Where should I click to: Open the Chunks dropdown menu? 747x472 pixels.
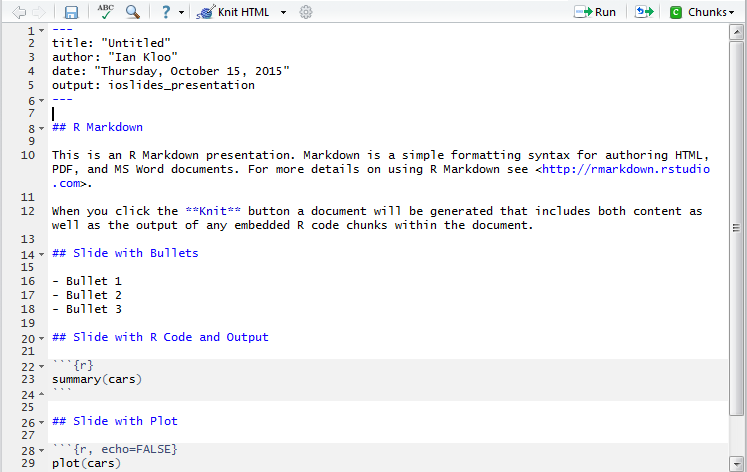[x=702, y=12]
